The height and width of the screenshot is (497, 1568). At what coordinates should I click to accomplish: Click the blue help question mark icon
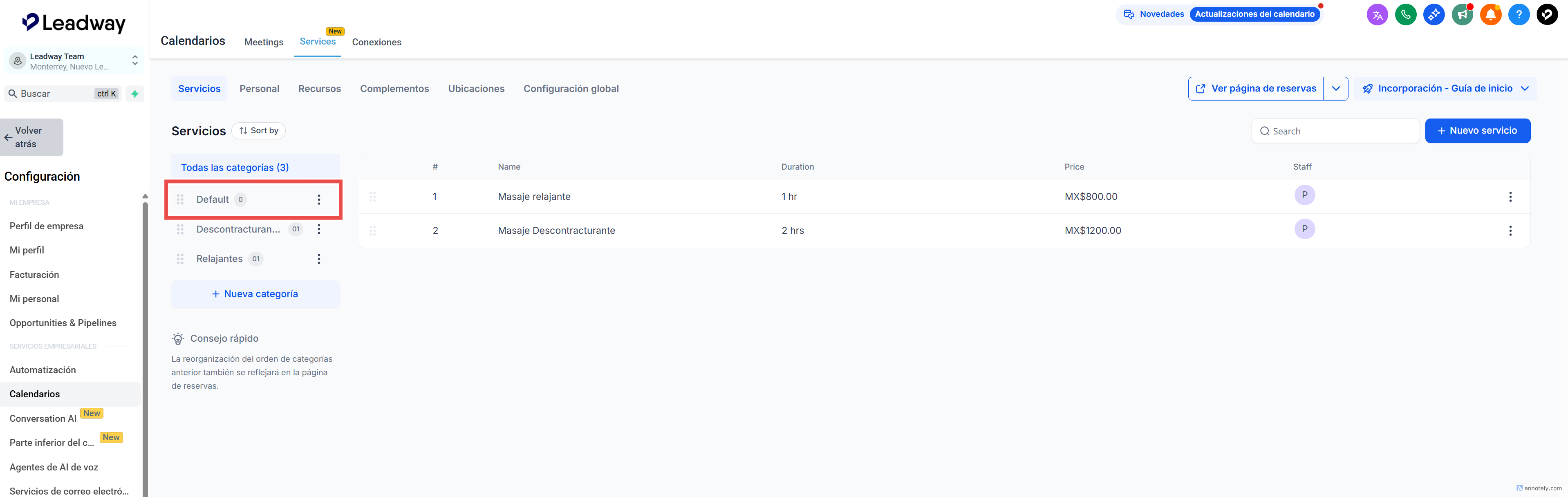click(x=1519, y=15)
